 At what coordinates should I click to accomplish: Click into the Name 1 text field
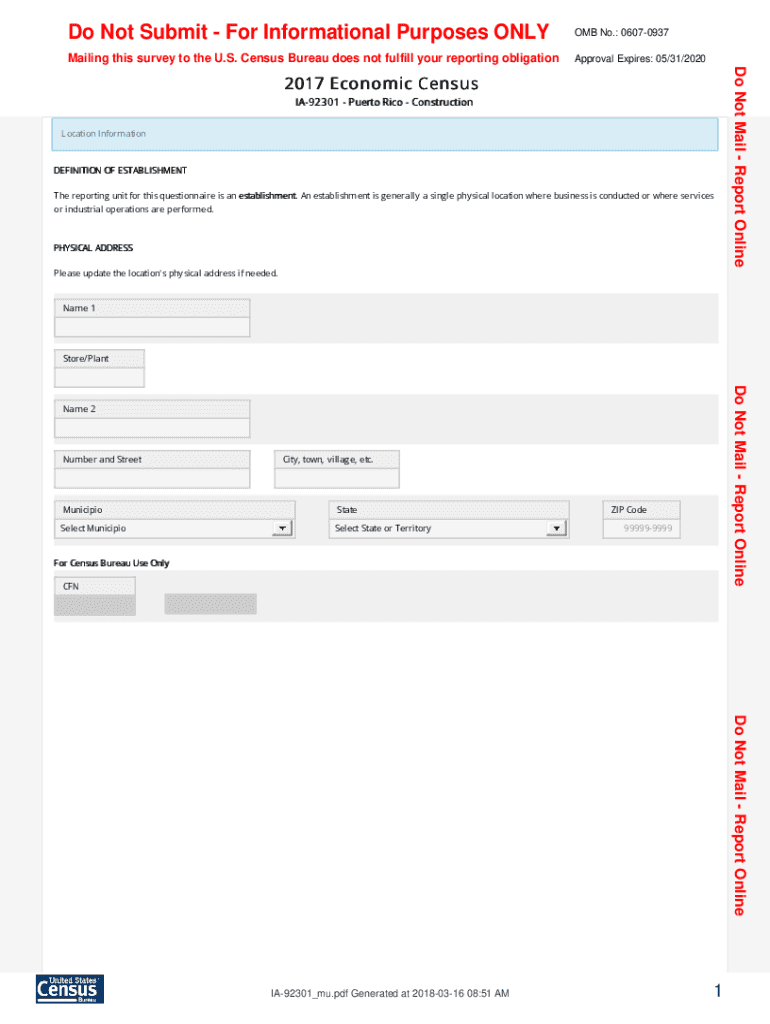click(151, 327)
